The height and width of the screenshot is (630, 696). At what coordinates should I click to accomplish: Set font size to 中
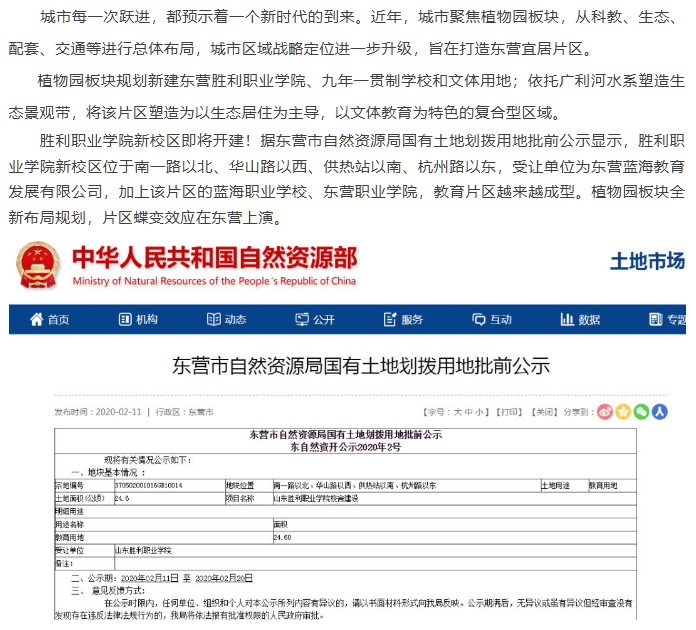tap(468, 412)
